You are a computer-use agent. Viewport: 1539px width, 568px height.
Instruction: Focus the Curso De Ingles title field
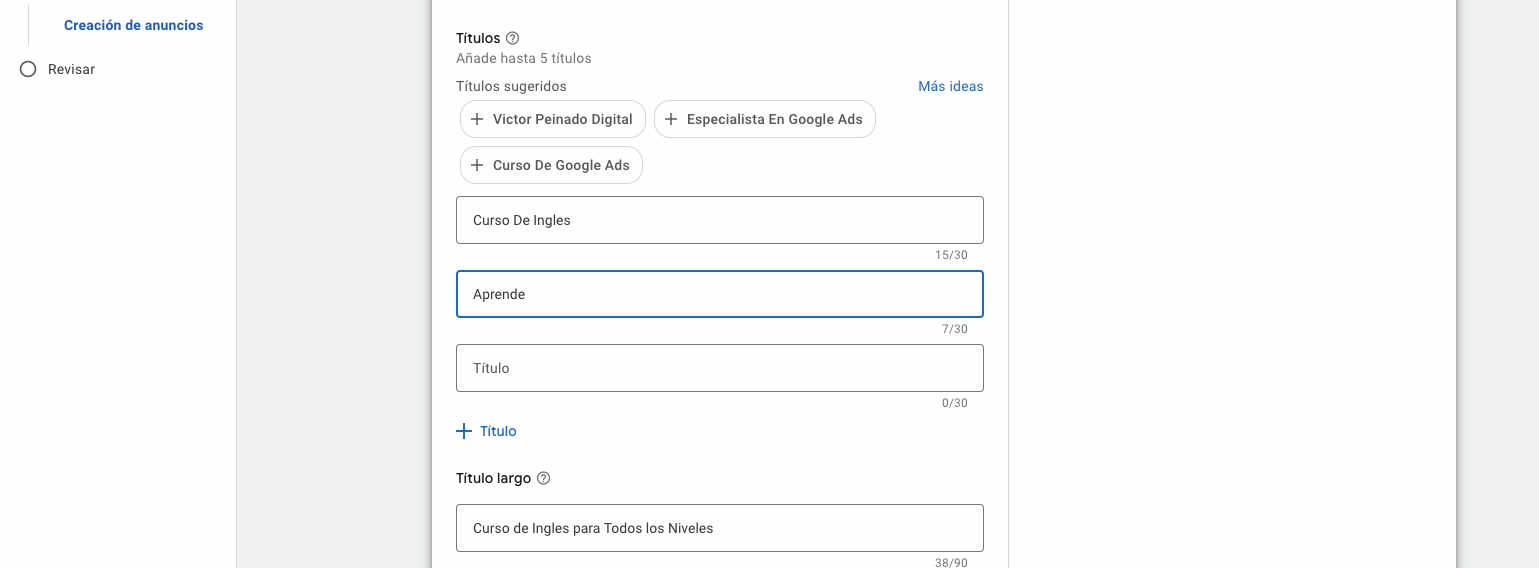tap(719, 220)
